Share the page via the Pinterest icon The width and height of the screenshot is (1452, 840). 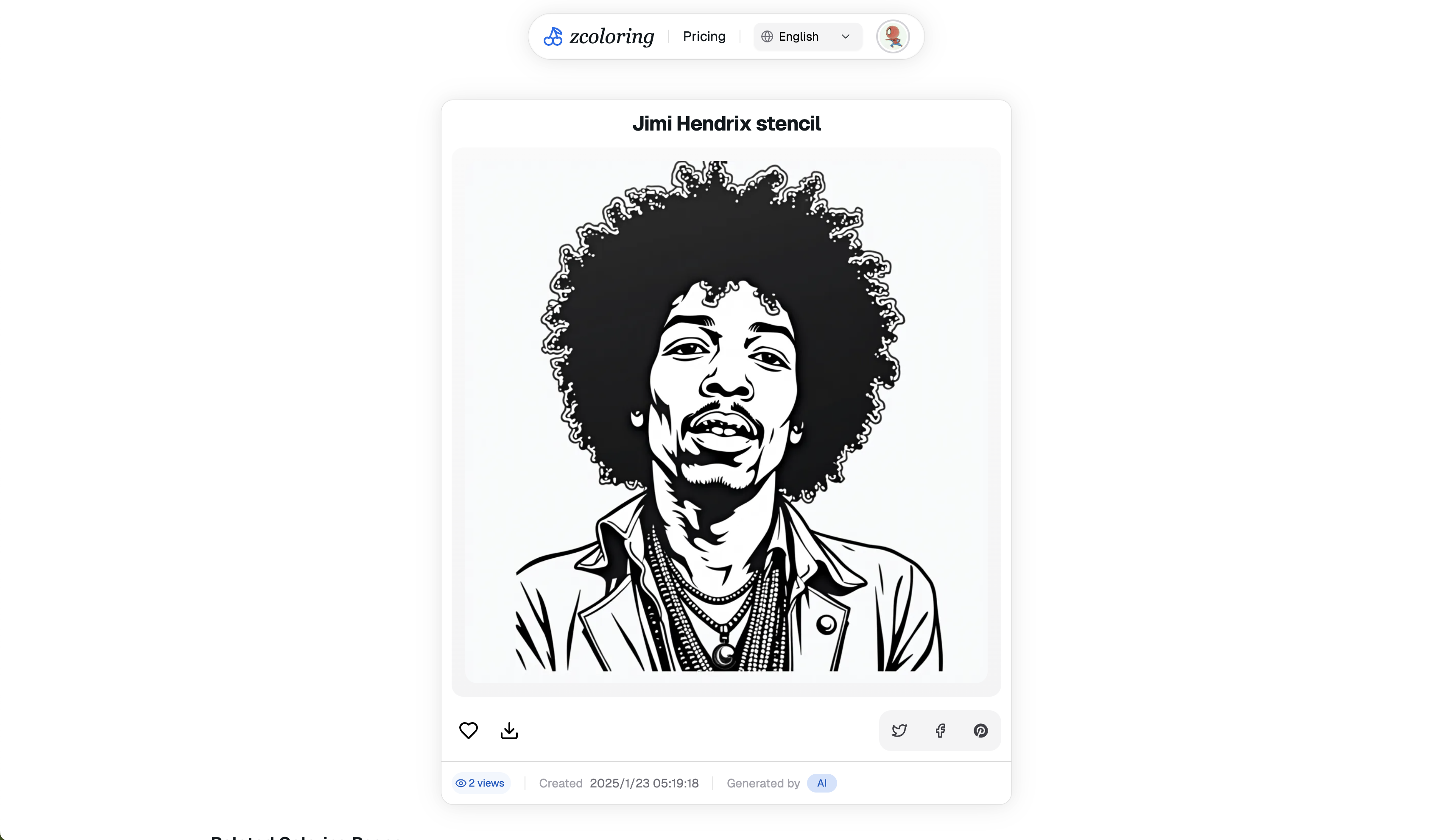pyautogui.click(x=981, y=731)
